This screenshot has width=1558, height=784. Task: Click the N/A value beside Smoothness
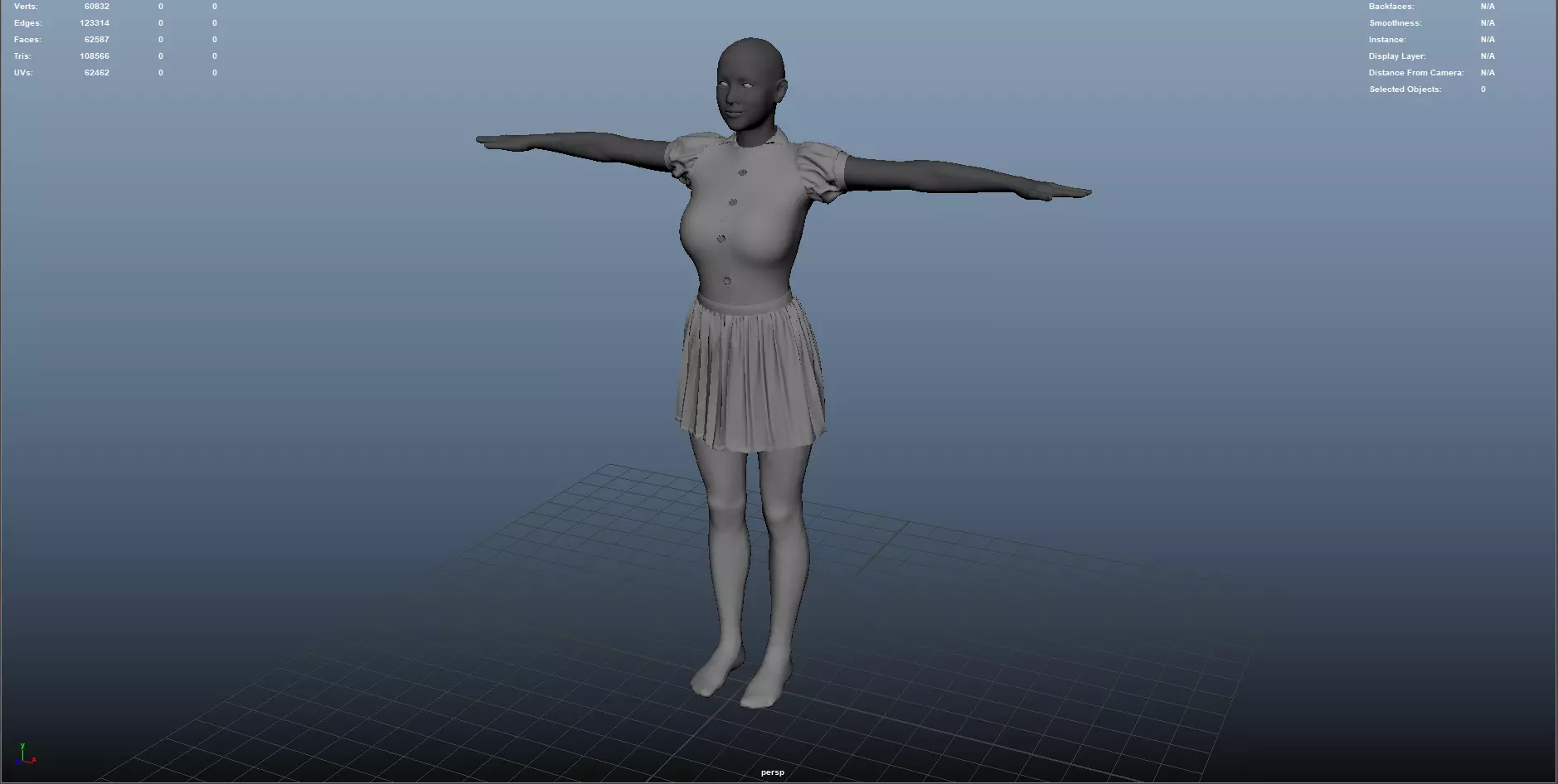(1488, 23)
